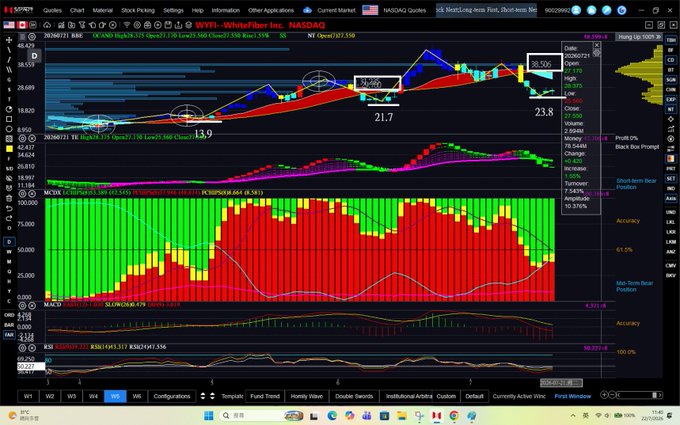680x425 pixels.
Task: Click the export upload toolbar icon
Action: 178,25
